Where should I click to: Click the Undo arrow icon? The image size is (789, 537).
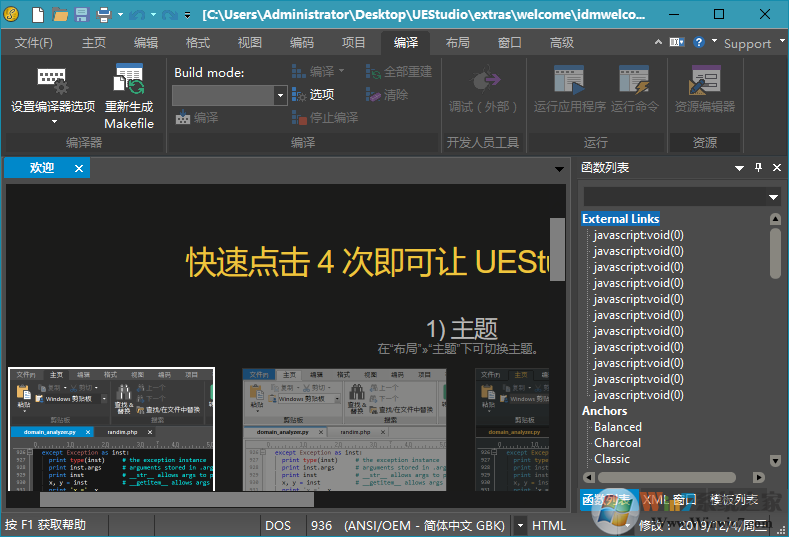click(x=136, y=15)
